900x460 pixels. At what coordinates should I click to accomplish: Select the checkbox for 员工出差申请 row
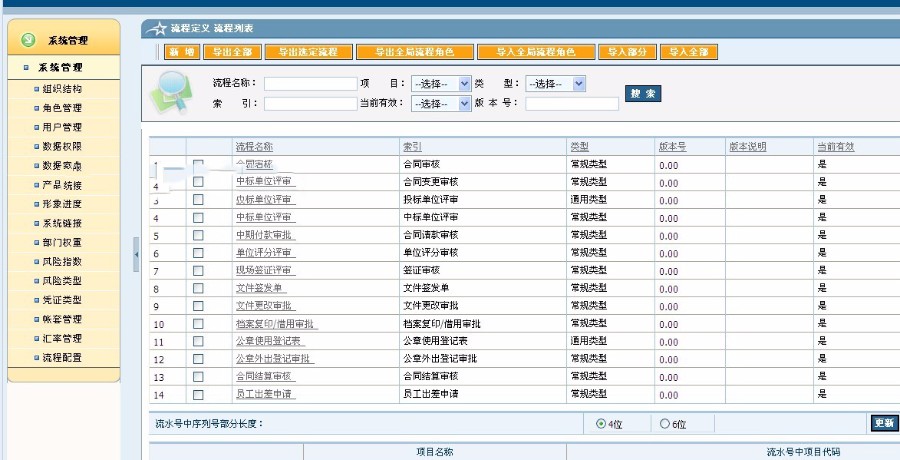click(198, 395)
